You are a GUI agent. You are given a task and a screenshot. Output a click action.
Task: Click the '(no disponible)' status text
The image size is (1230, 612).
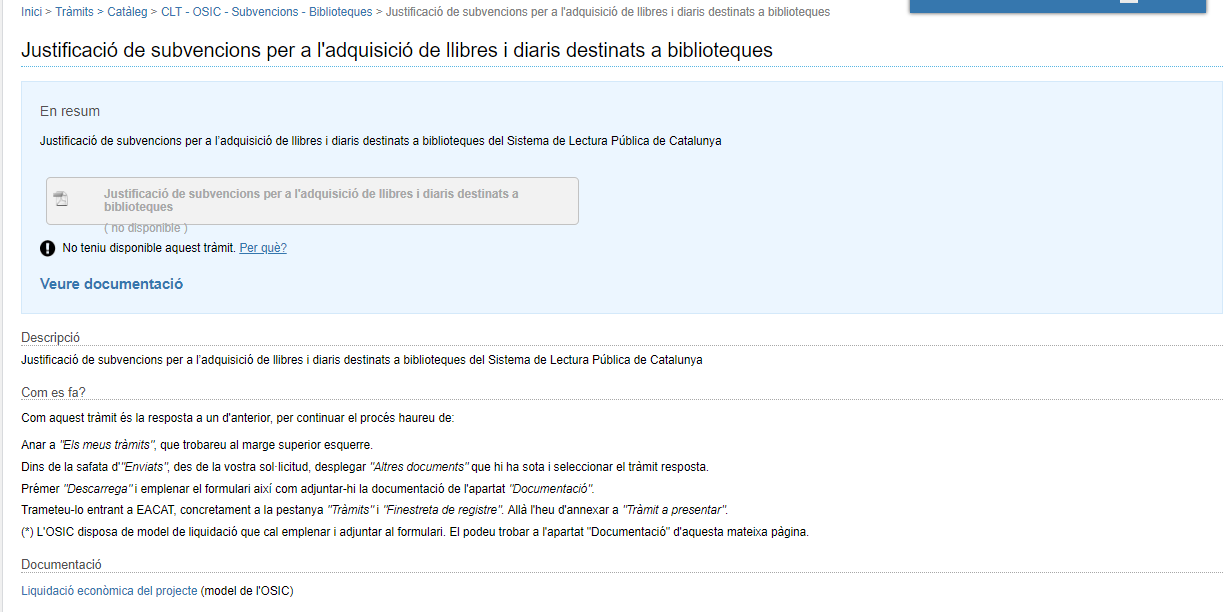[146, 228]
